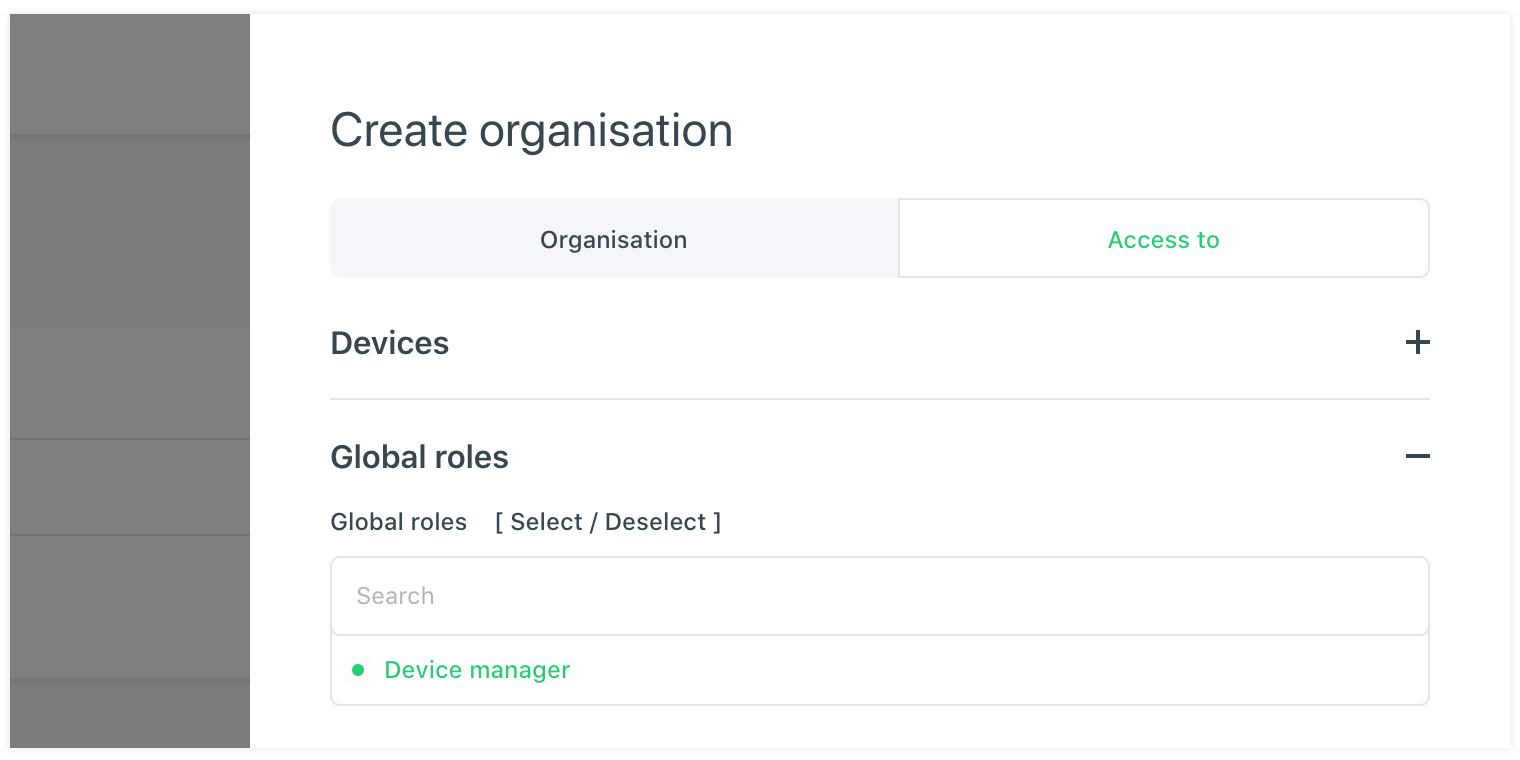Click the Devices section heading

[x=389, y=343]
